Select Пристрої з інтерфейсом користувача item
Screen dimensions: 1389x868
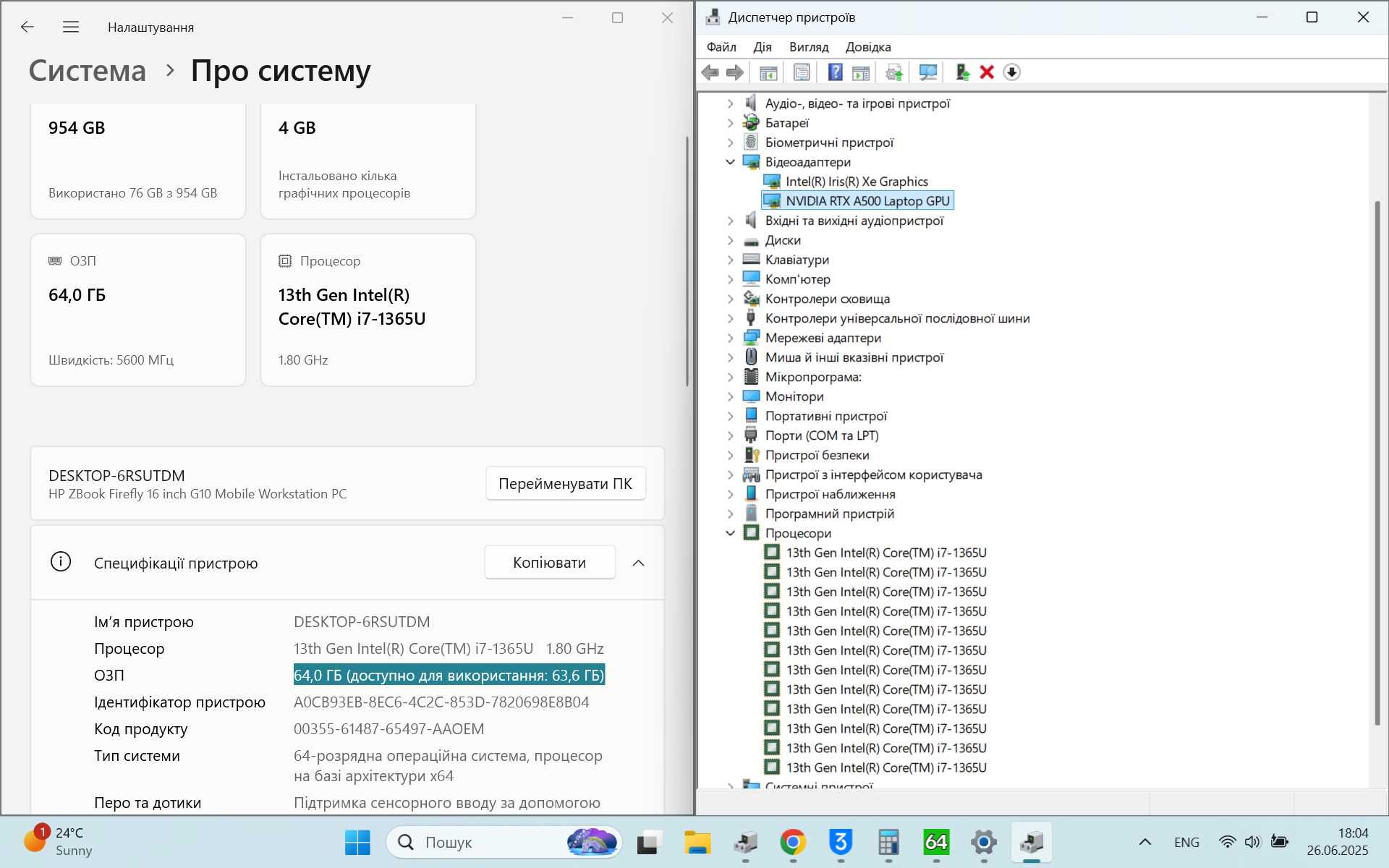coord(873,475)
